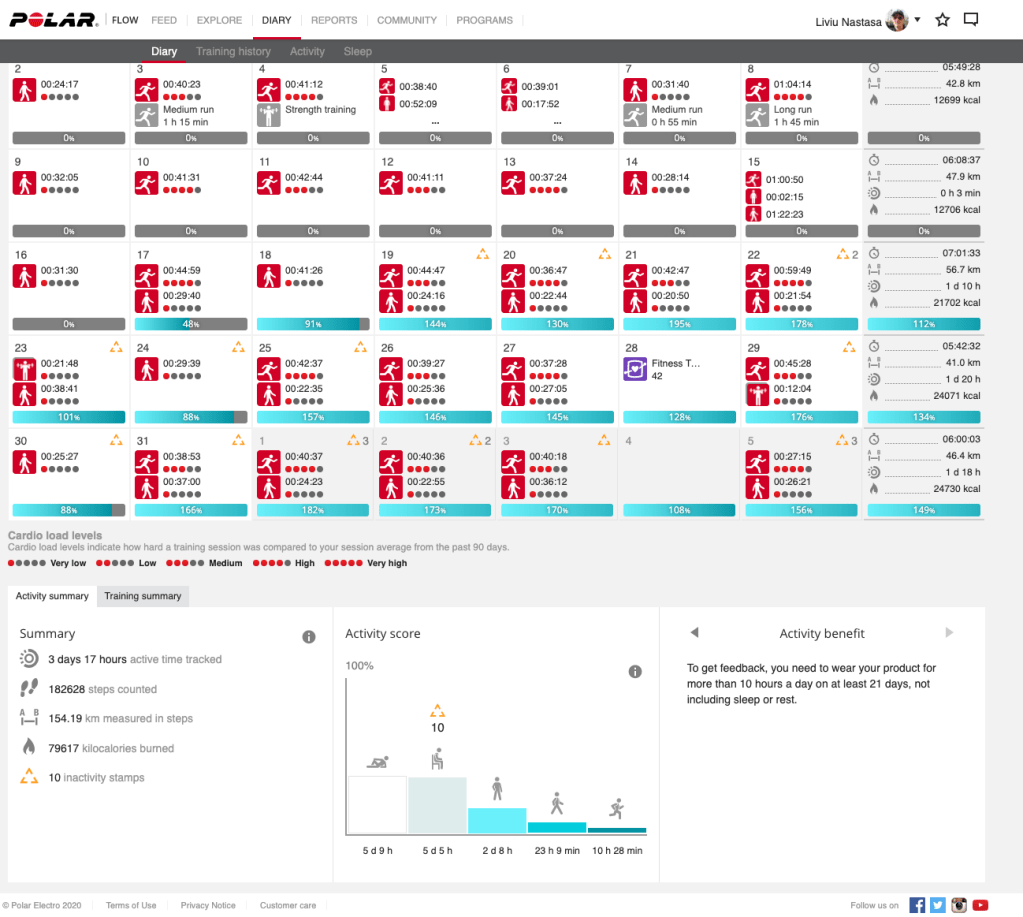The width and height of the screenshot is (1023, 917).
Task: Open the Training history sub-tab
Action: 233,51
